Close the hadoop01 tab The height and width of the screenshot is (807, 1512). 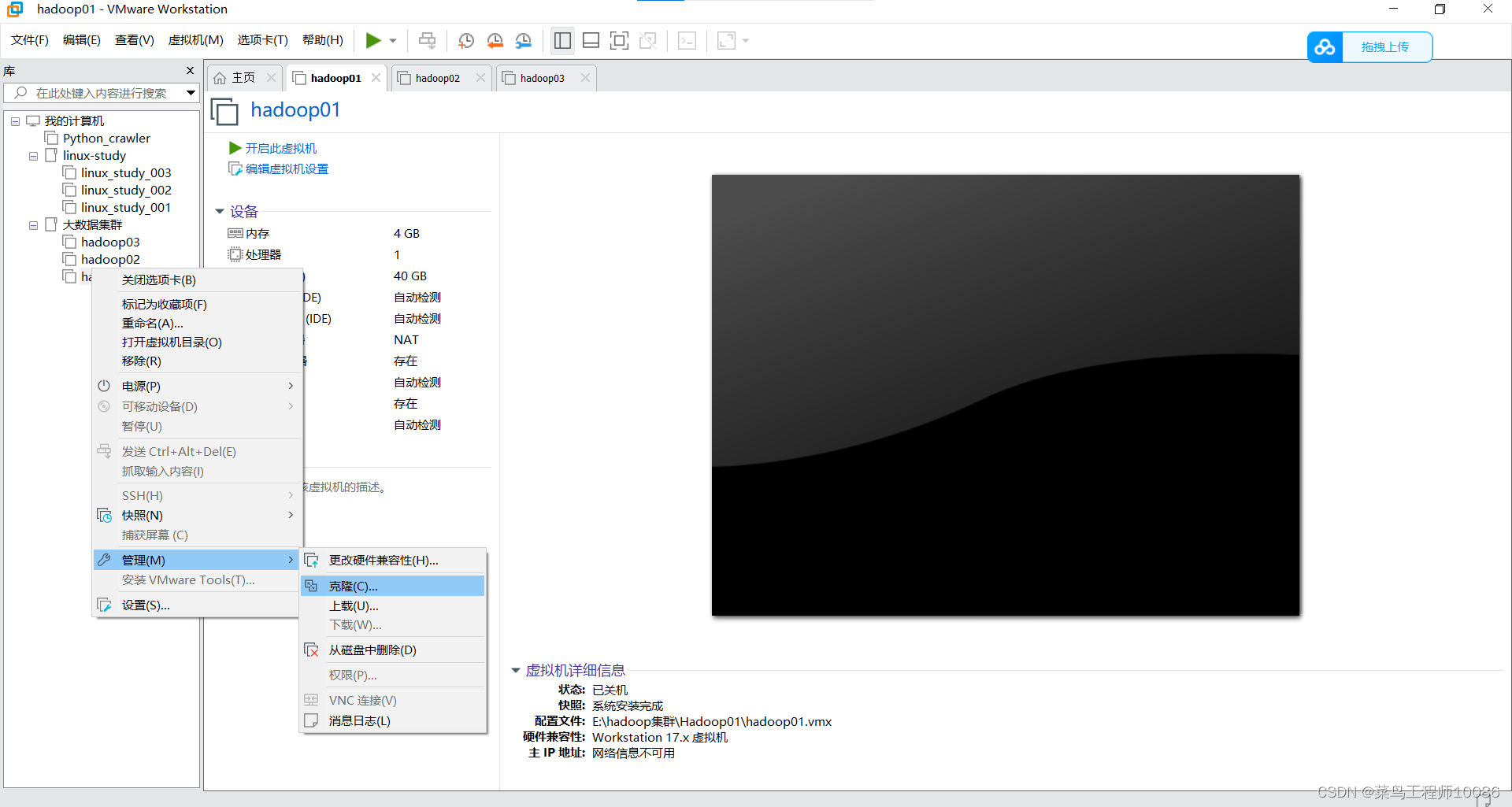(x=376, y=78)
